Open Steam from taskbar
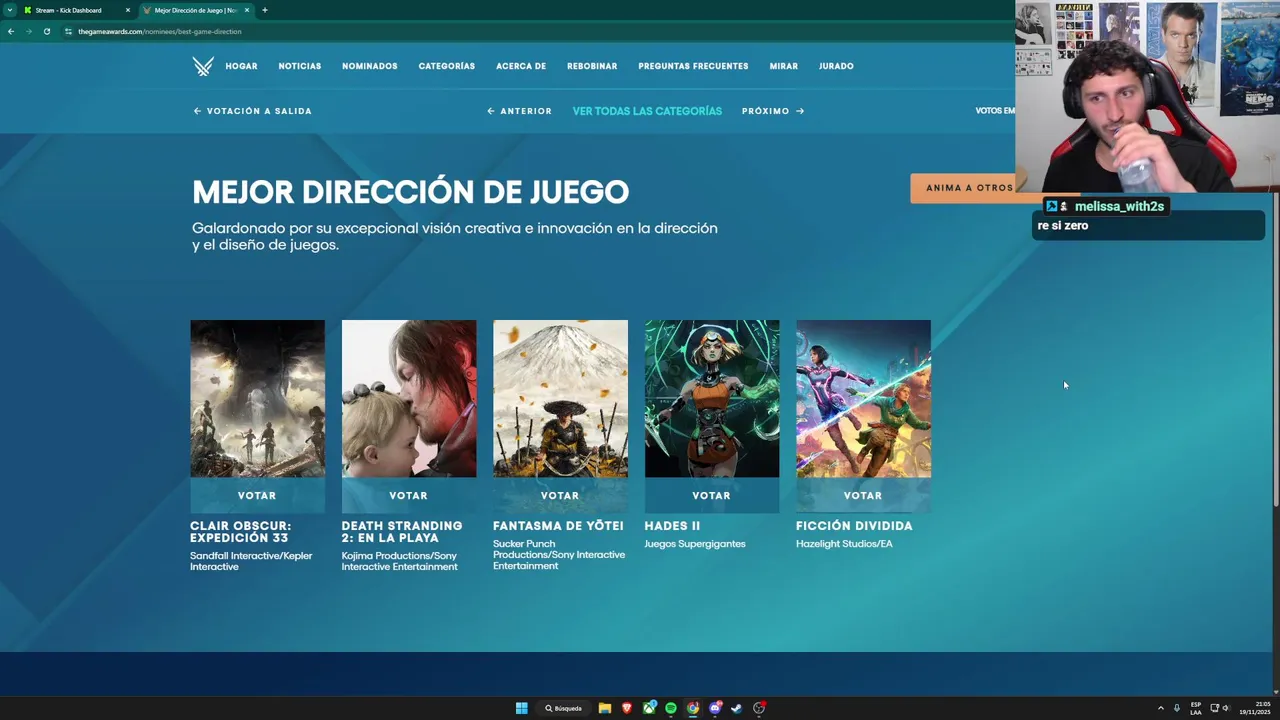1280x720 pixels. [x=737, y=708]
